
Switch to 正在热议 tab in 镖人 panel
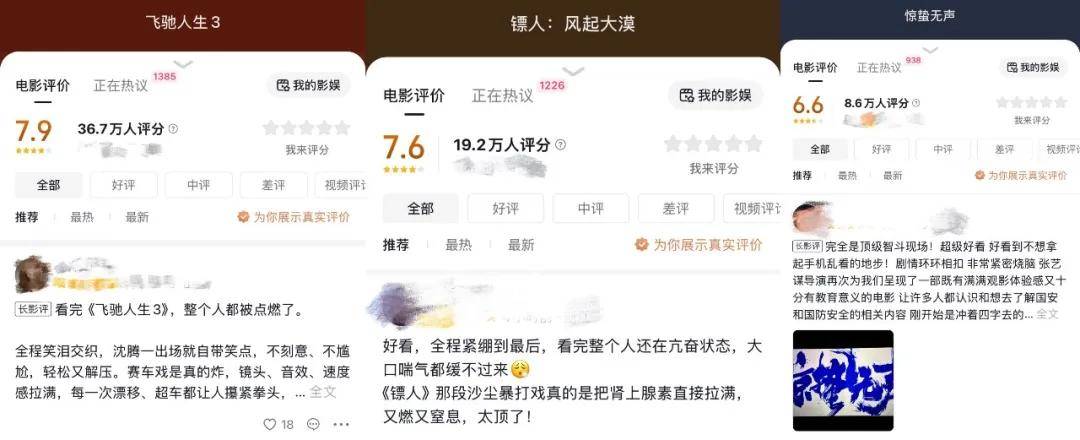[x=502, y=96]
